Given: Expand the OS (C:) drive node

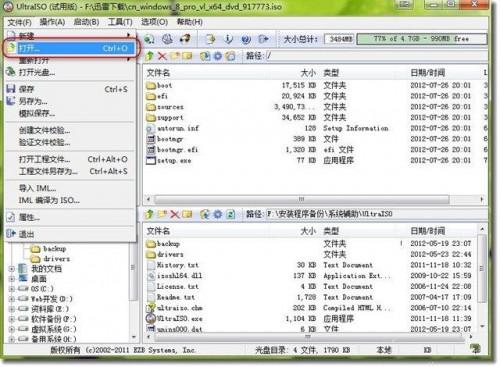Looking at the screenshot, I should pos(12,289).
